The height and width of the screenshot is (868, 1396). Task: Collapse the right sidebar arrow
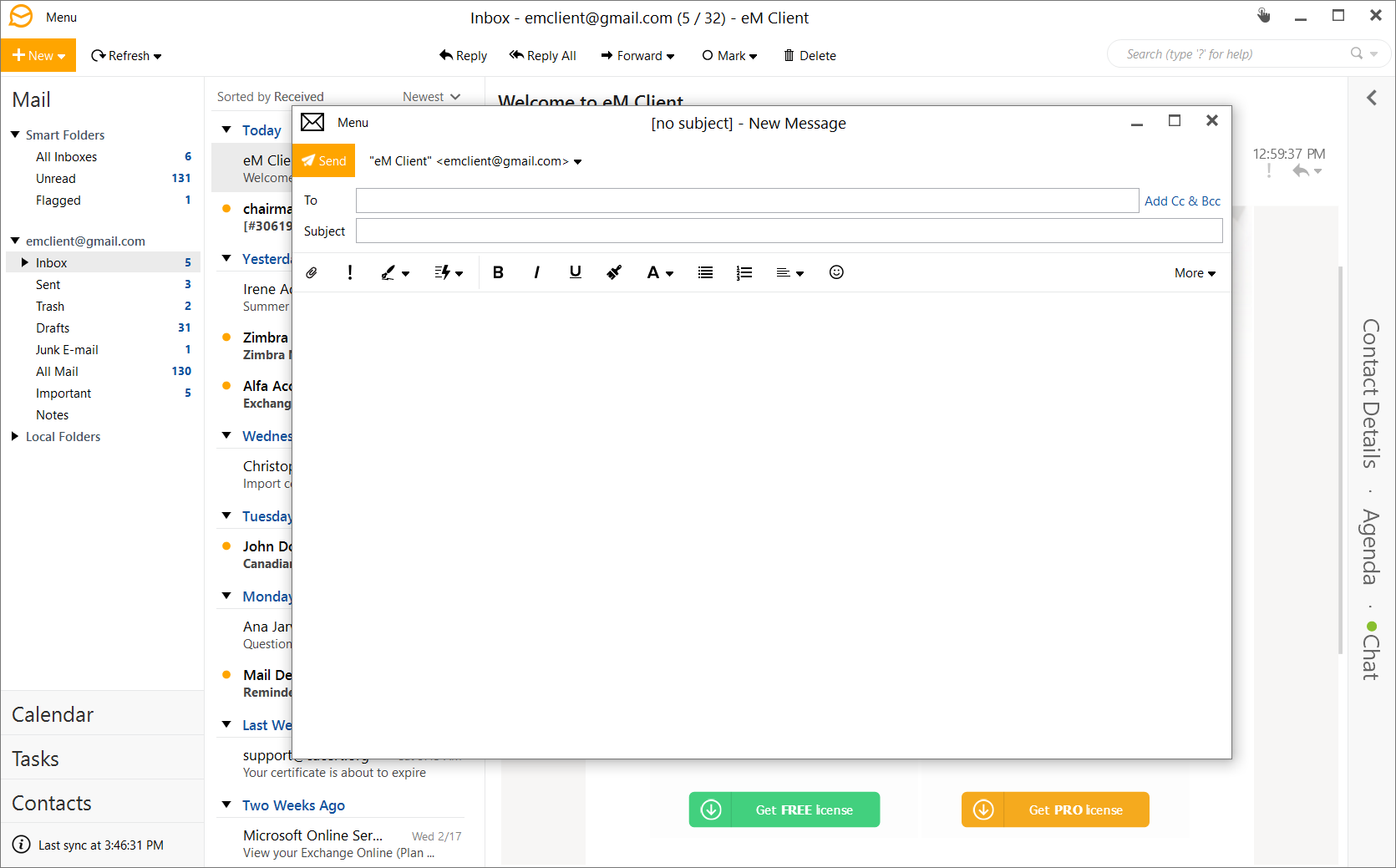[x=1372, y=98]
